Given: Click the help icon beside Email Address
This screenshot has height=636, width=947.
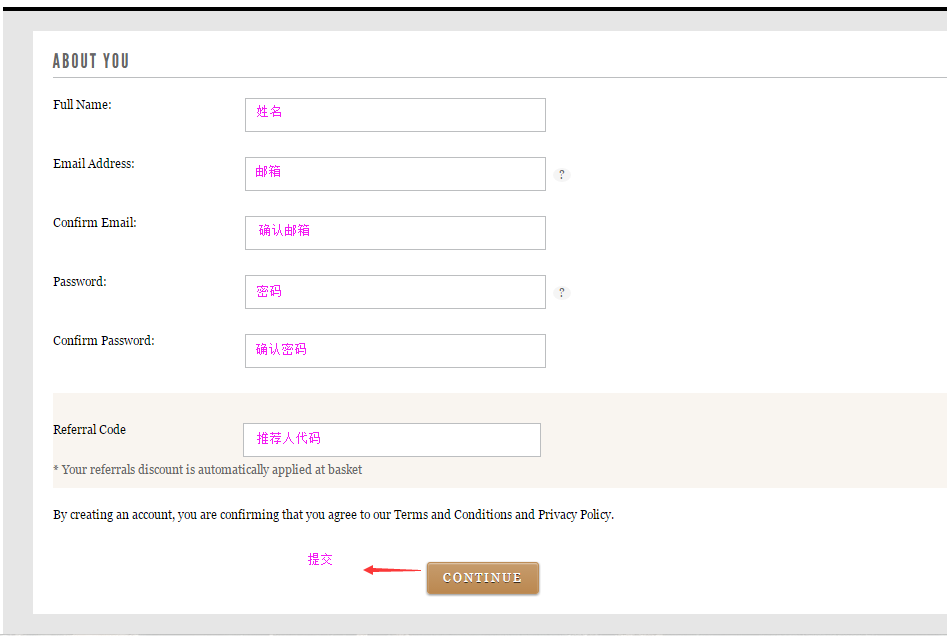Looking at the screenshot, I should [562, 175].
